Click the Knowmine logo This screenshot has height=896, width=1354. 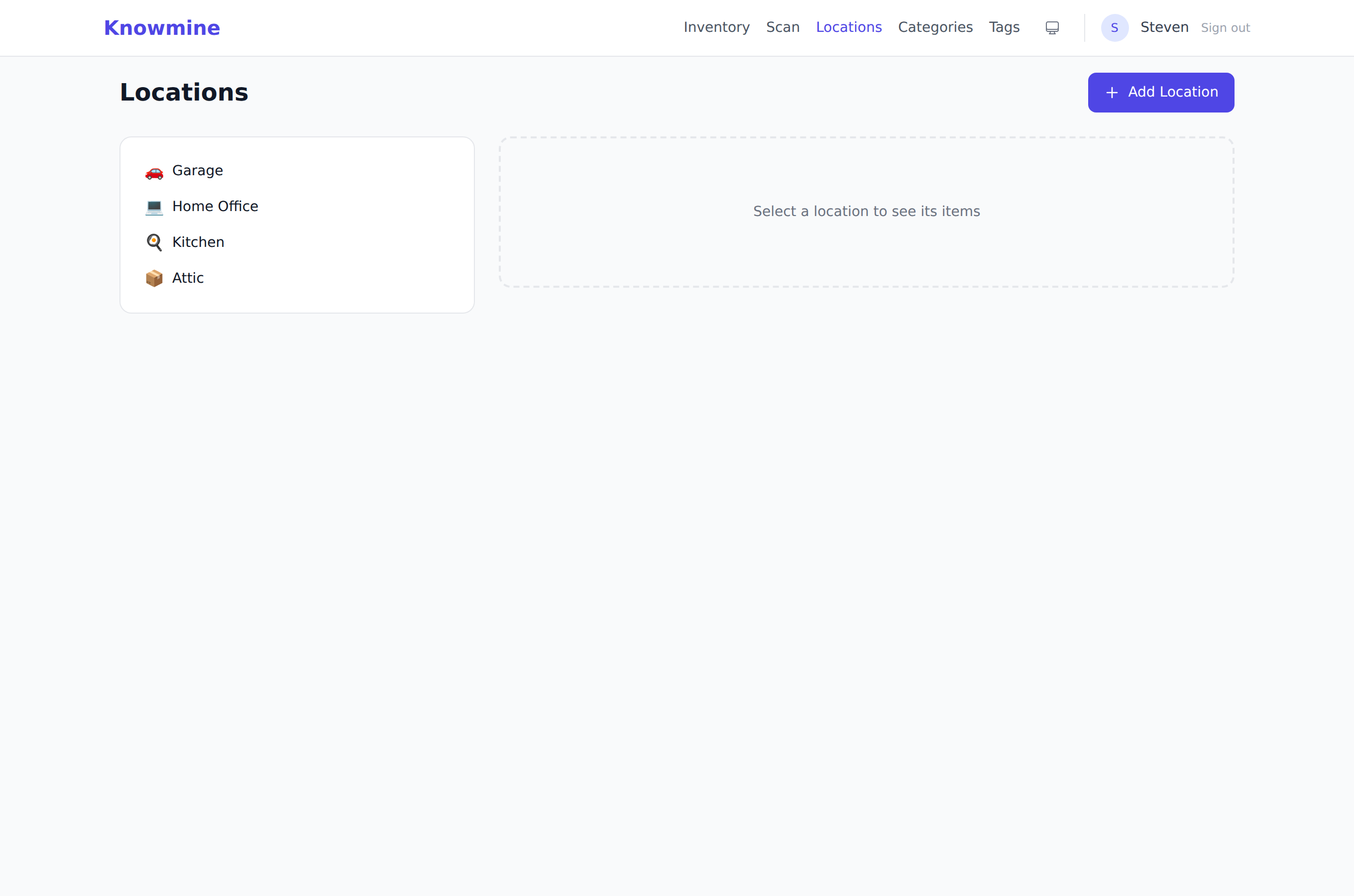click(162, 28)
